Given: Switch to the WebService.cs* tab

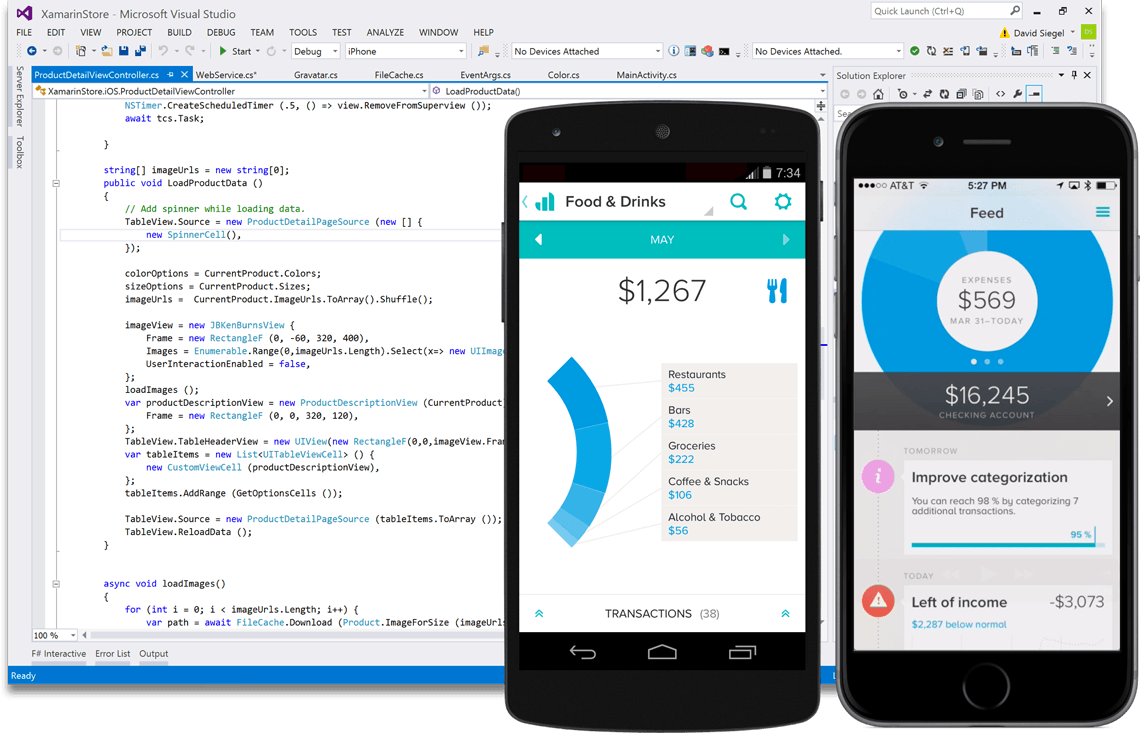Looking at the screenshot, I should coord(226,74).
